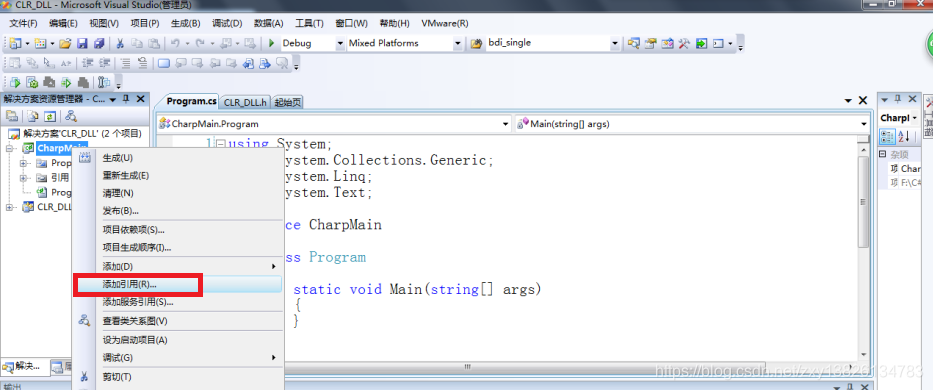Click the Redo arrow icon
This screenshot has width=933, height=390.
[200, 43]
